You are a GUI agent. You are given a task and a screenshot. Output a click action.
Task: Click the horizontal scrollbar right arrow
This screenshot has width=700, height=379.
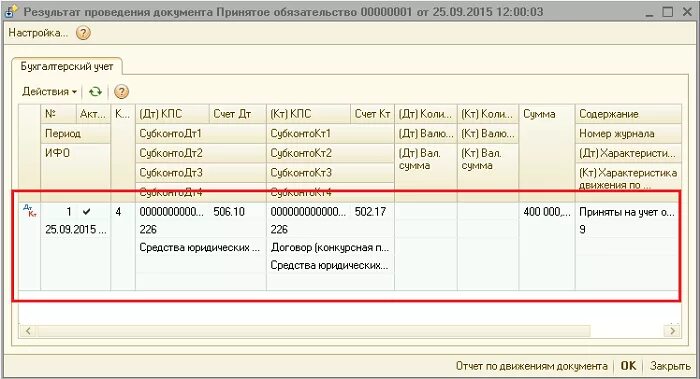[672, 331]
